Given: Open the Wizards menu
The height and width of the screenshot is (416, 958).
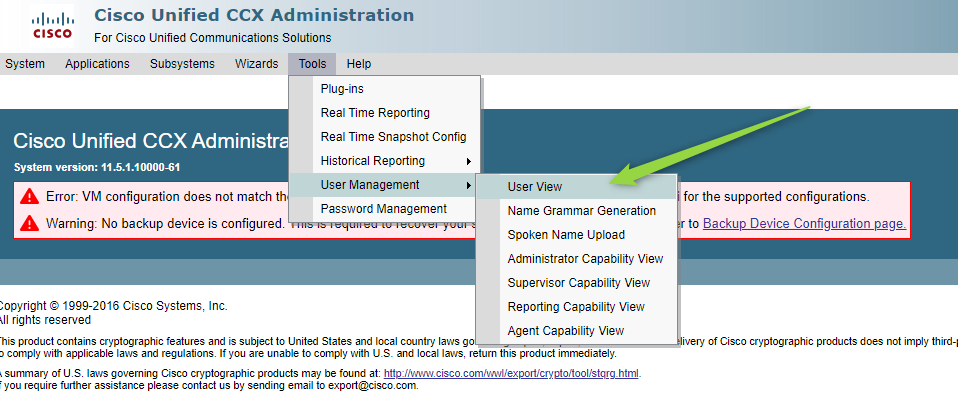Looking at the screenshot, I should coord(257,64).
